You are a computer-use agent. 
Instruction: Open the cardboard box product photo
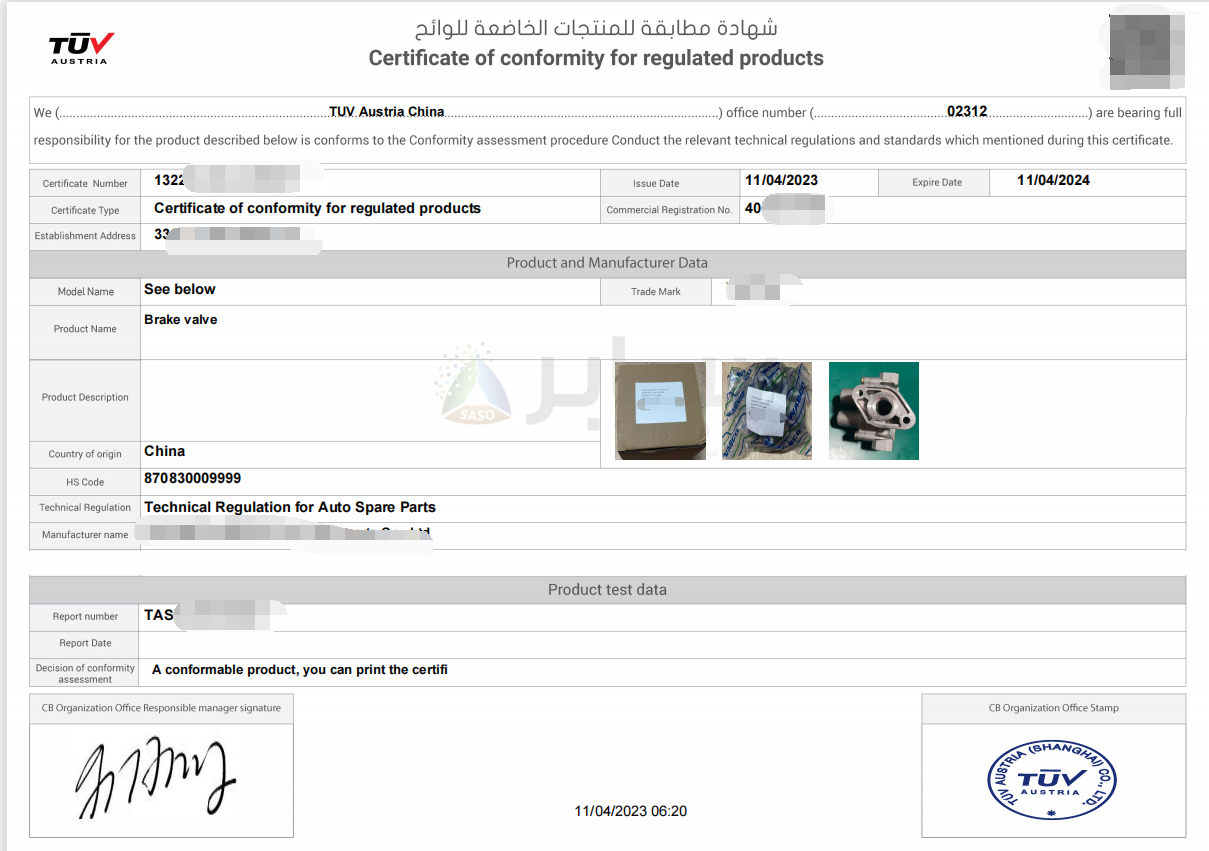click(x=660, y=411)
